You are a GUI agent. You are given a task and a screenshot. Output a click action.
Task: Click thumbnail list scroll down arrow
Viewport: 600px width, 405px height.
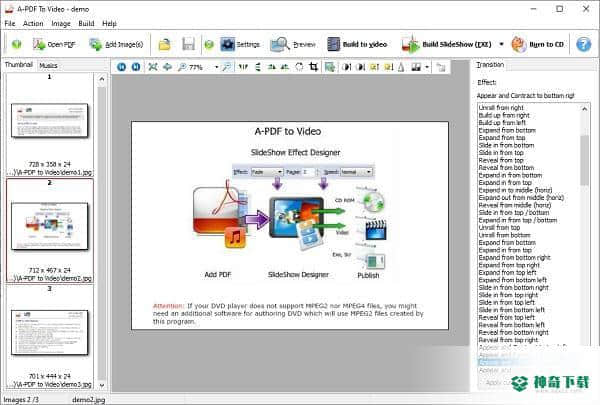102,385
